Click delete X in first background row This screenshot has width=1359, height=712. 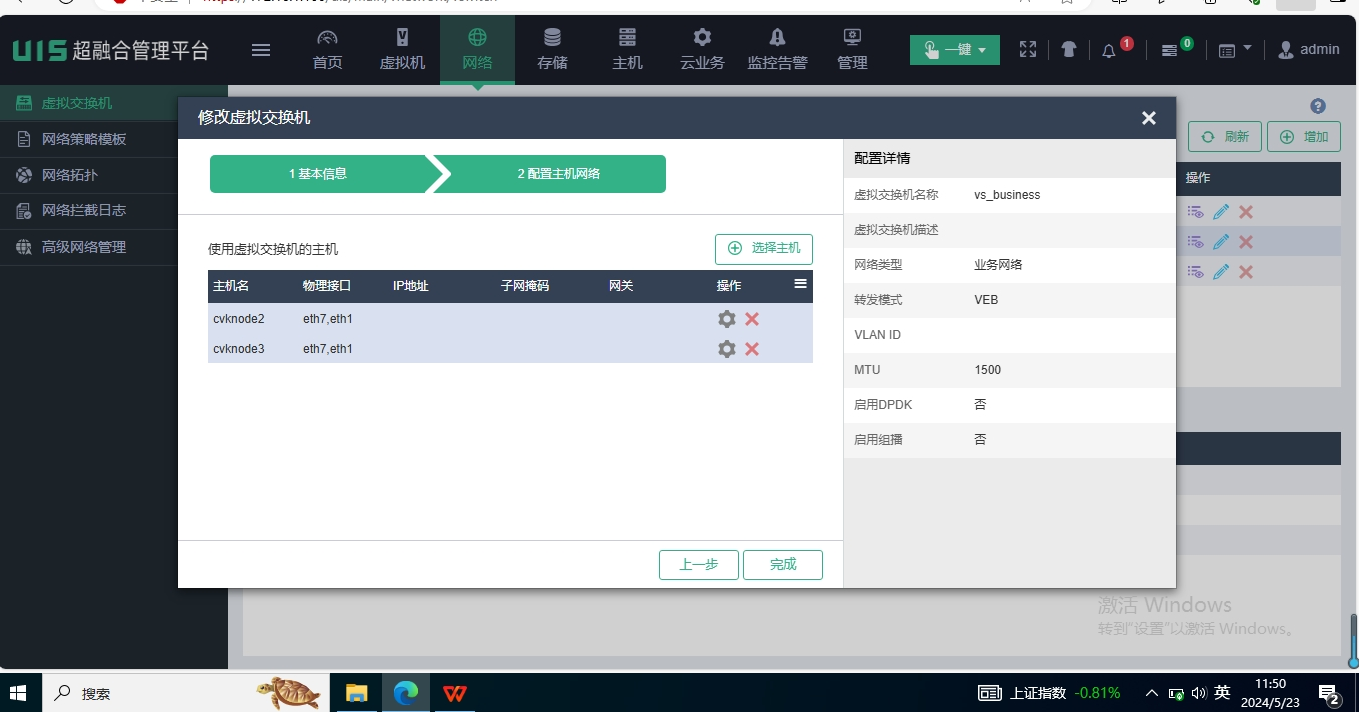coord(1246,212)
